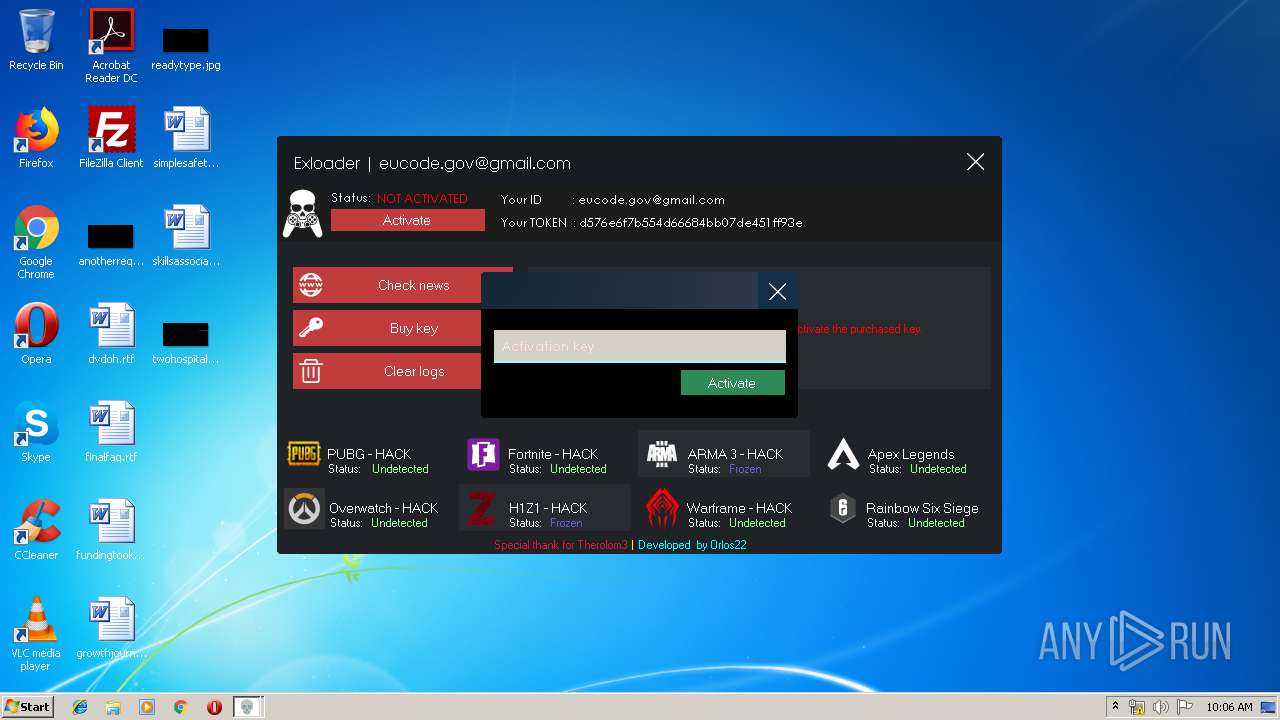Click the key icon beside Buy key
The width and height of the screenshot is (1280, 720).
coord(311,328)
